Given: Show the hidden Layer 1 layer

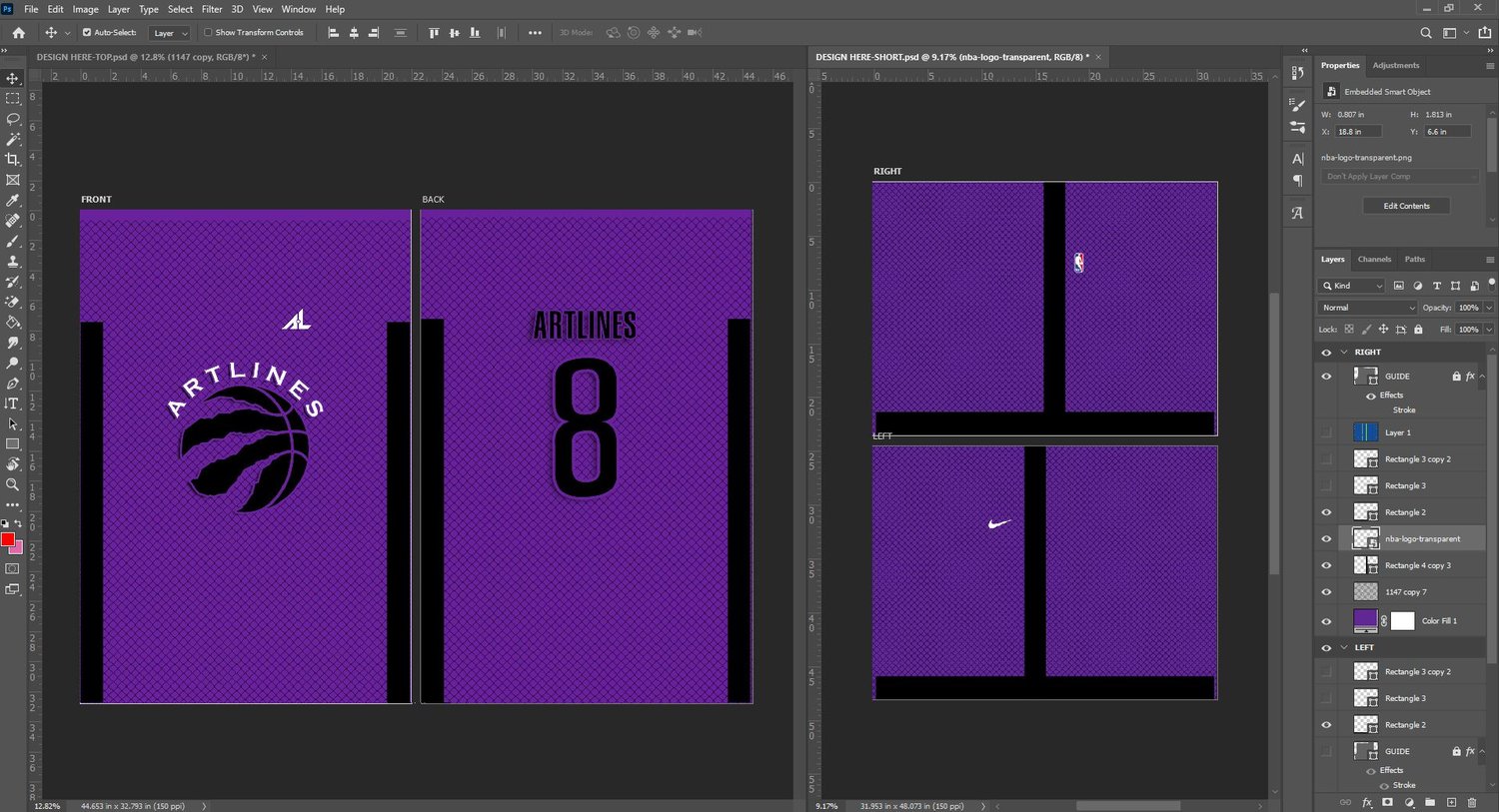Looking at the screenshot, I should pos(1326,432).
